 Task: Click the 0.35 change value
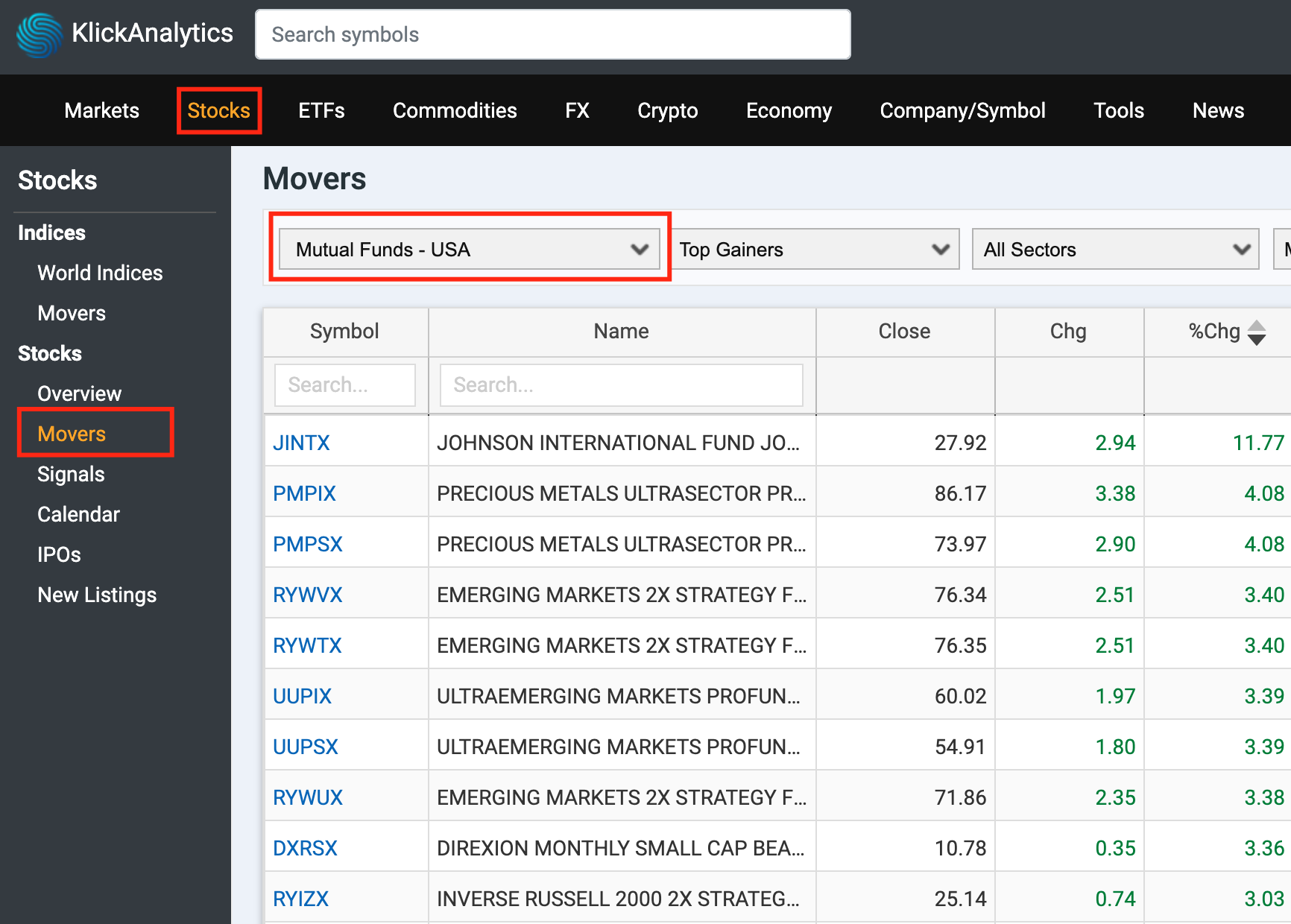1115,848
